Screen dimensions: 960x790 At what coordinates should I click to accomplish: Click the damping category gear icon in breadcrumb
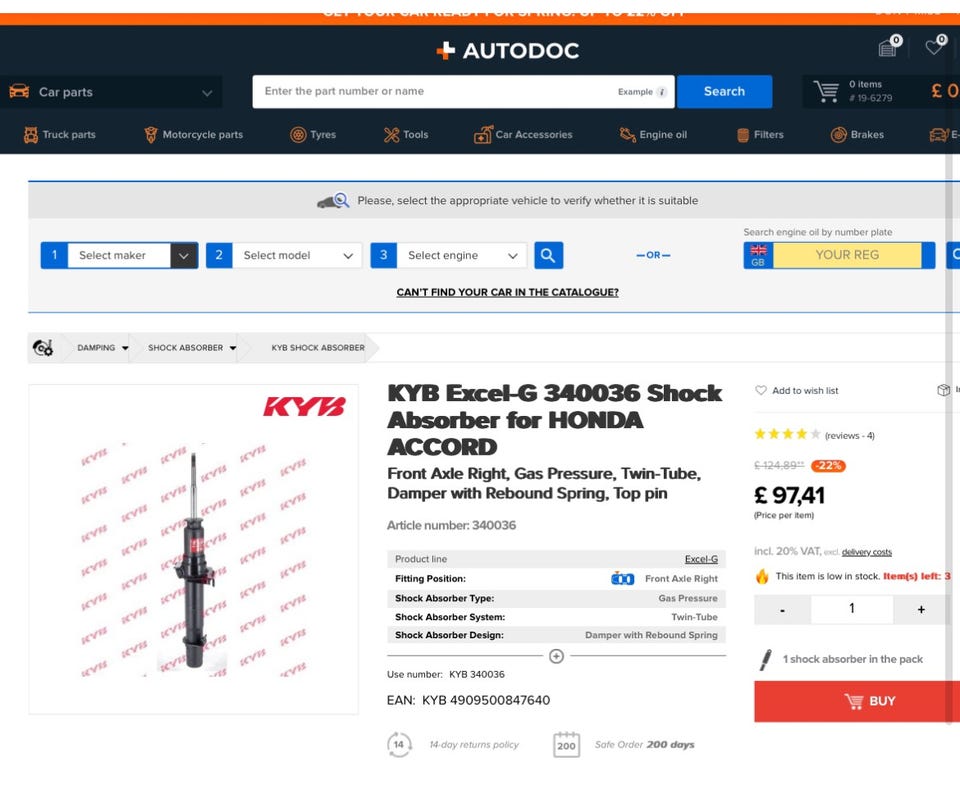click(x=43, y=348)
